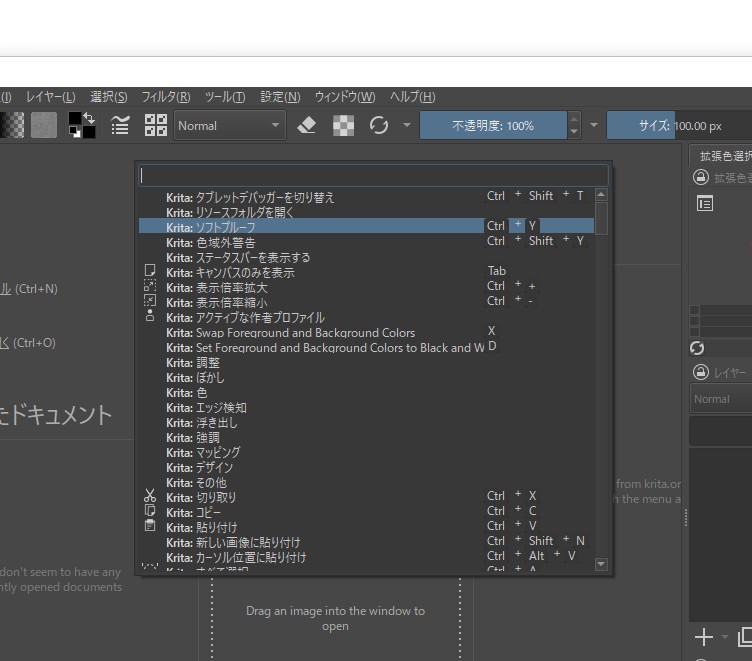Open the brush settings editor icon
Viewport: 752px width, 661px height.
point(120,126)
